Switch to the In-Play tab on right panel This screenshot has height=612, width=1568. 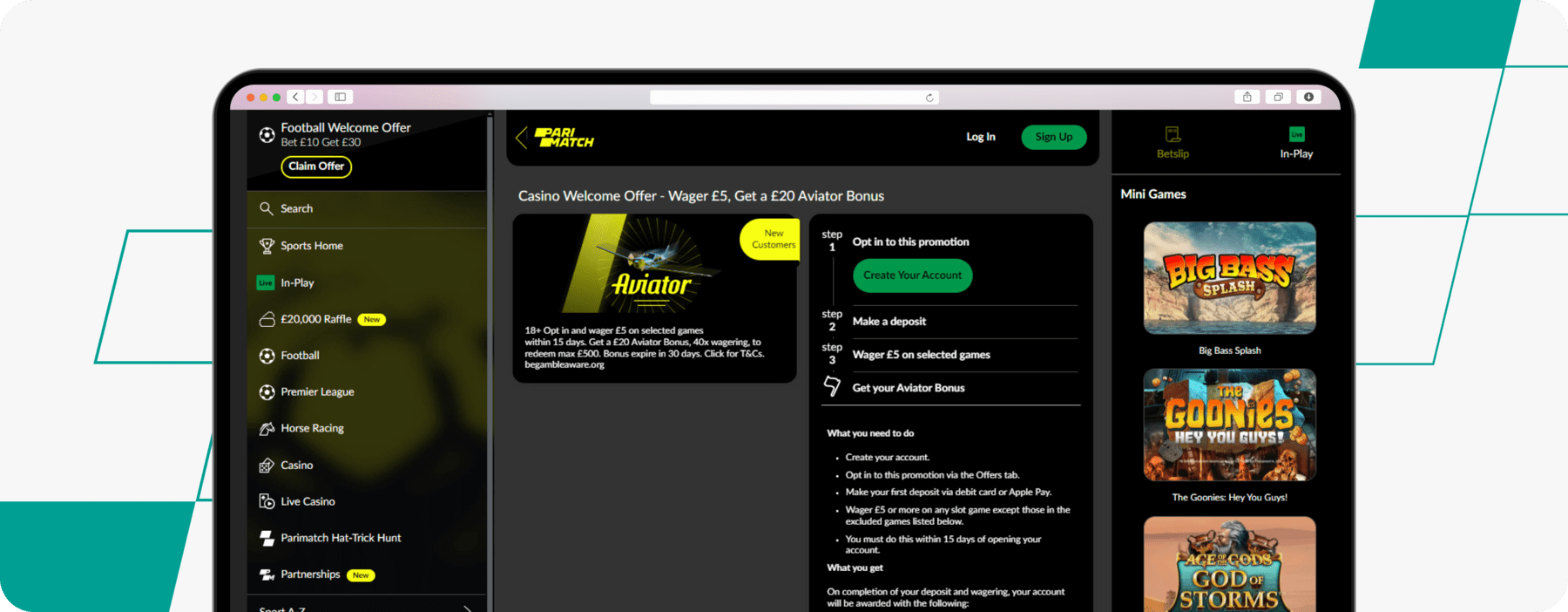(1296, 142)
